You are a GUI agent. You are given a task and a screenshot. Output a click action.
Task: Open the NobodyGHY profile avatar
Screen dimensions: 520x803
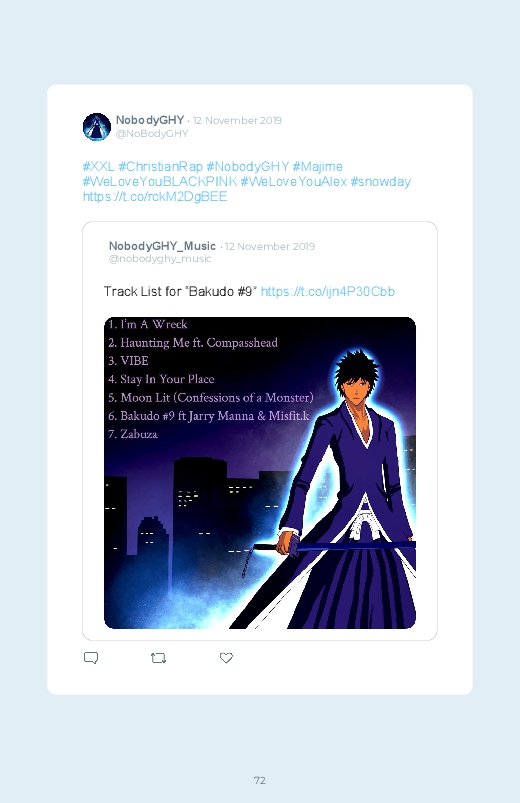point(97,126)
